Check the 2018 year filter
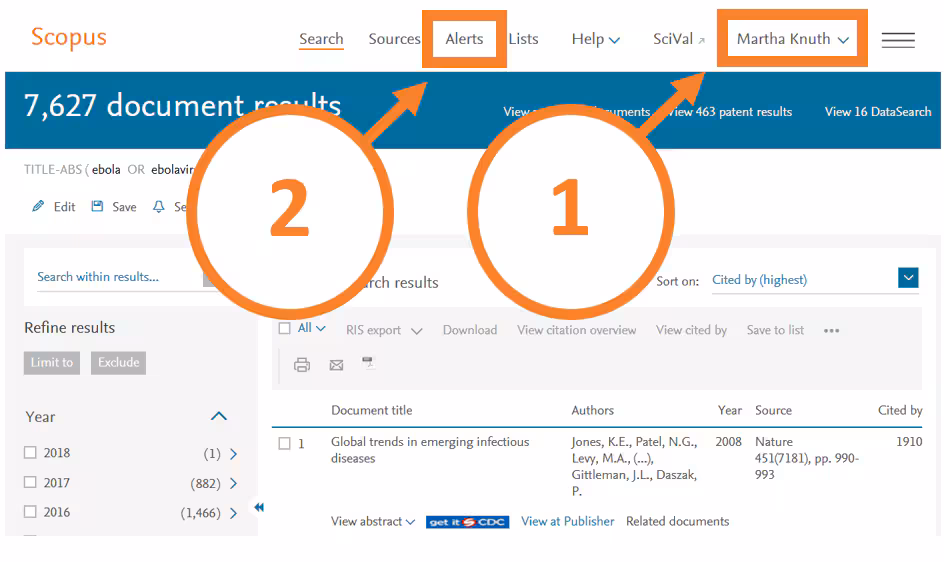Screen dimensions: 944x562 [x=30, y=452]
